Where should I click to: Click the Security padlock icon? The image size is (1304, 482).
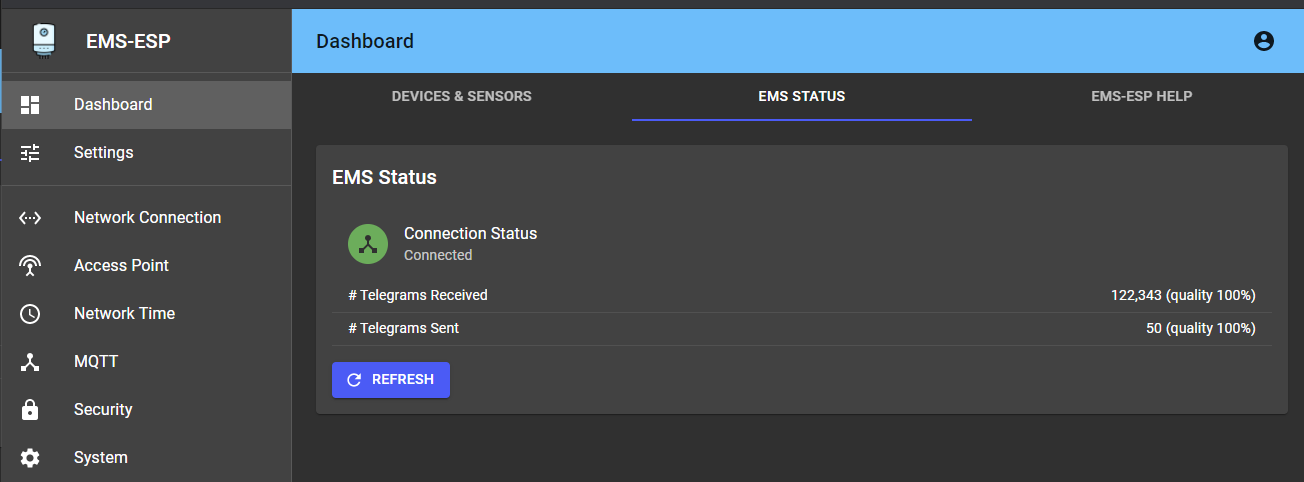tap(30, 410)
